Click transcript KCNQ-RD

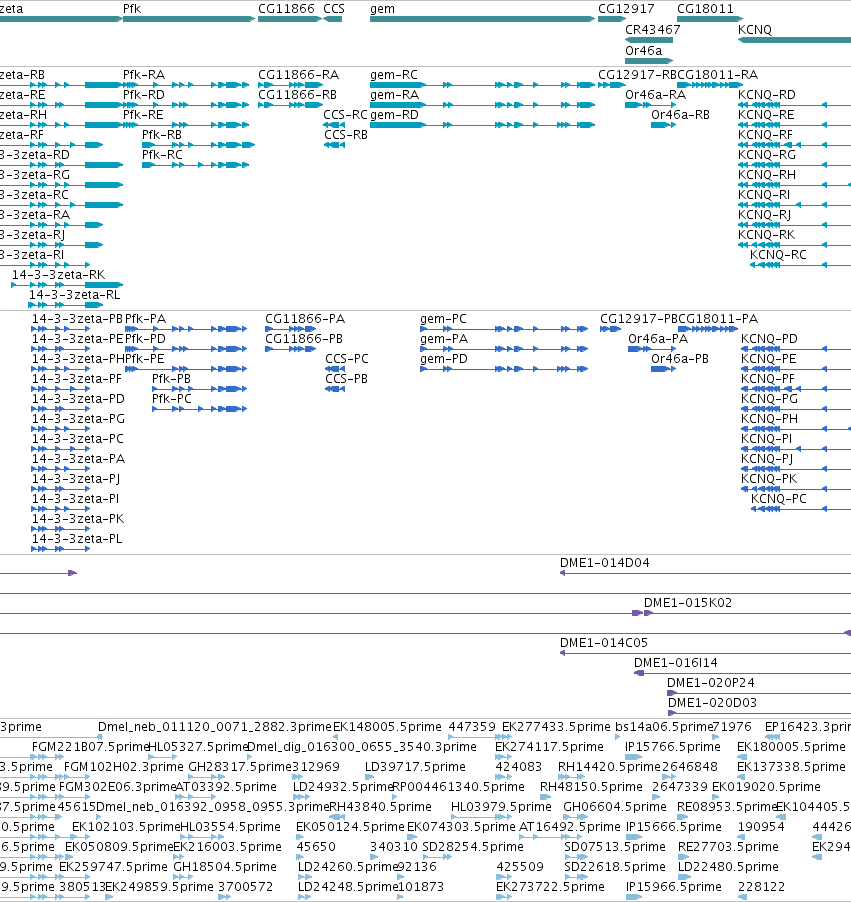coord(767,95)
